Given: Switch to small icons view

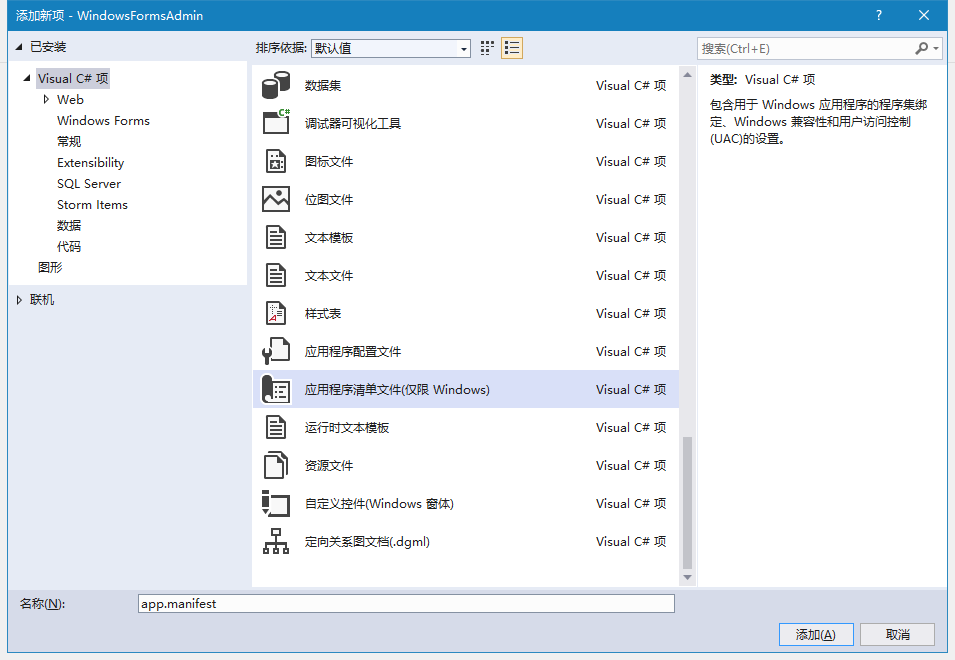Looking at the screenshot, I should pos(487,47).
